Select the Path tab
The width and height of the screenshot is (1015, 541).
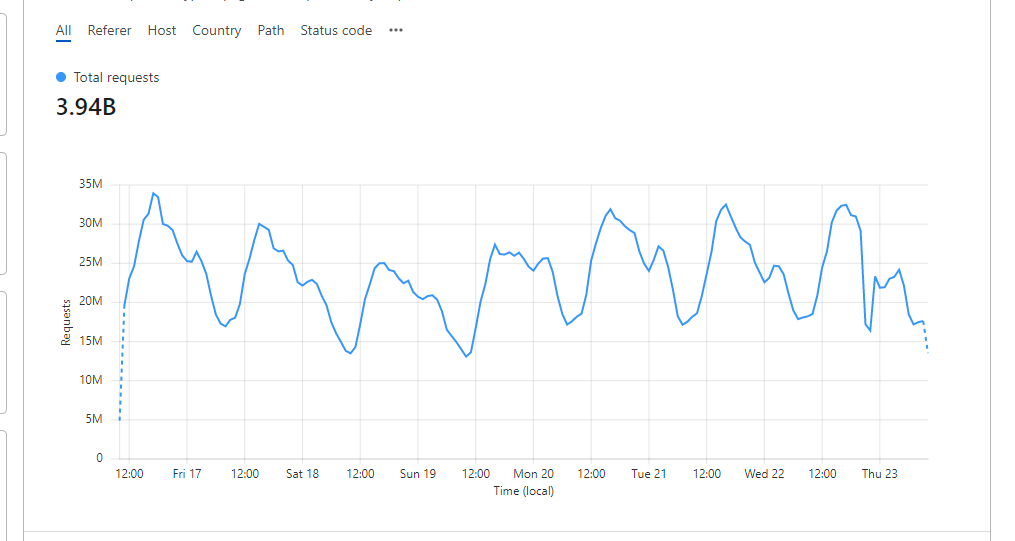click(271, 31)
